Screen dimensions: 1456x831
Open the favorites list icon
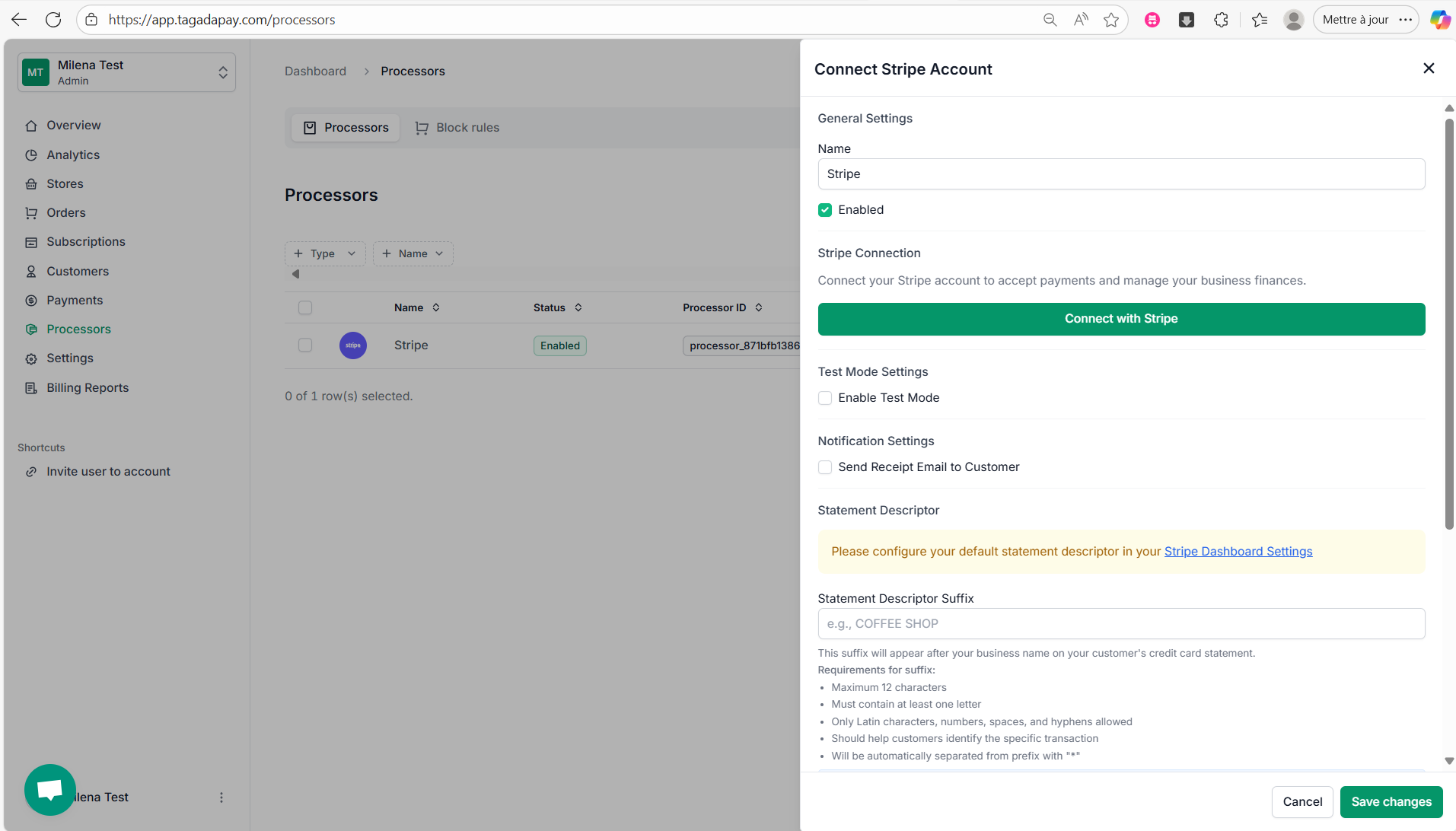pos(1260,20)
